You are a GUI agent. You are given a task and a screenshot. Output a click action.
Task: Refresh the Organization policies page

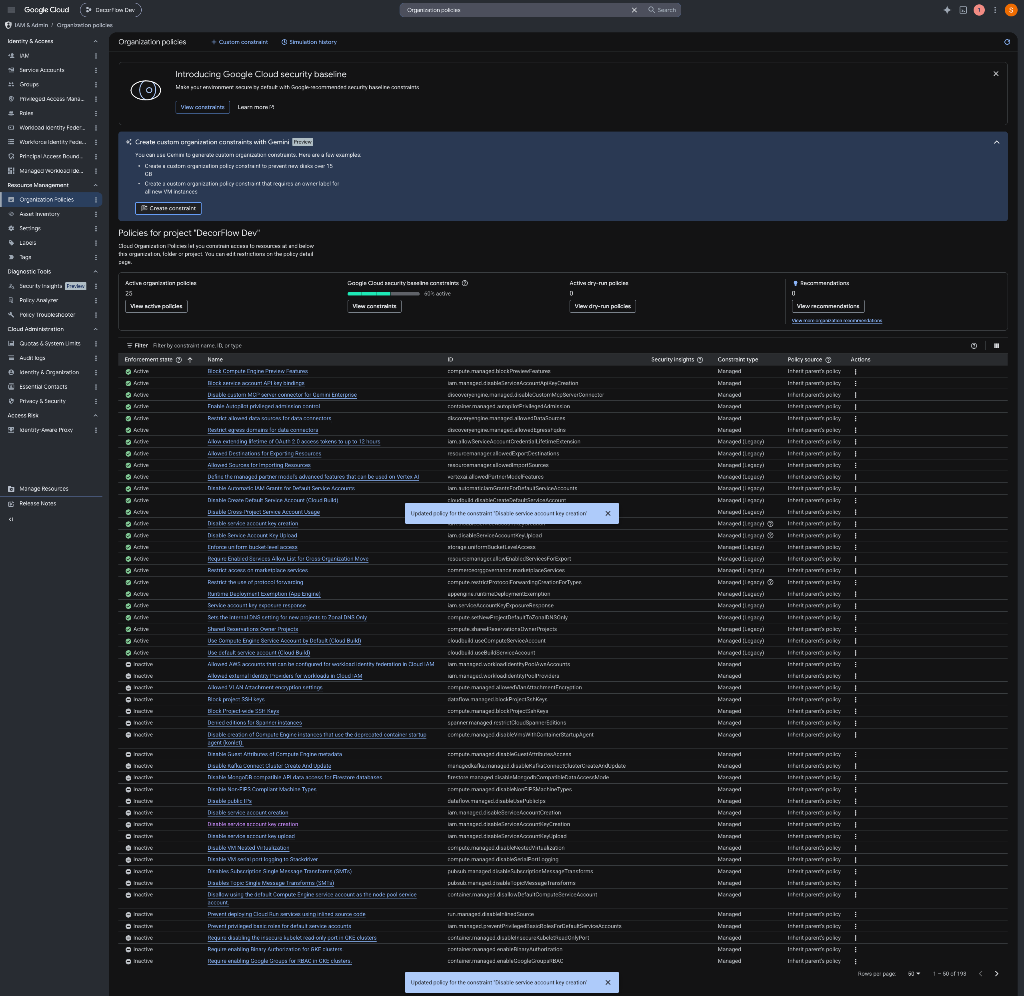(1006, 42)
